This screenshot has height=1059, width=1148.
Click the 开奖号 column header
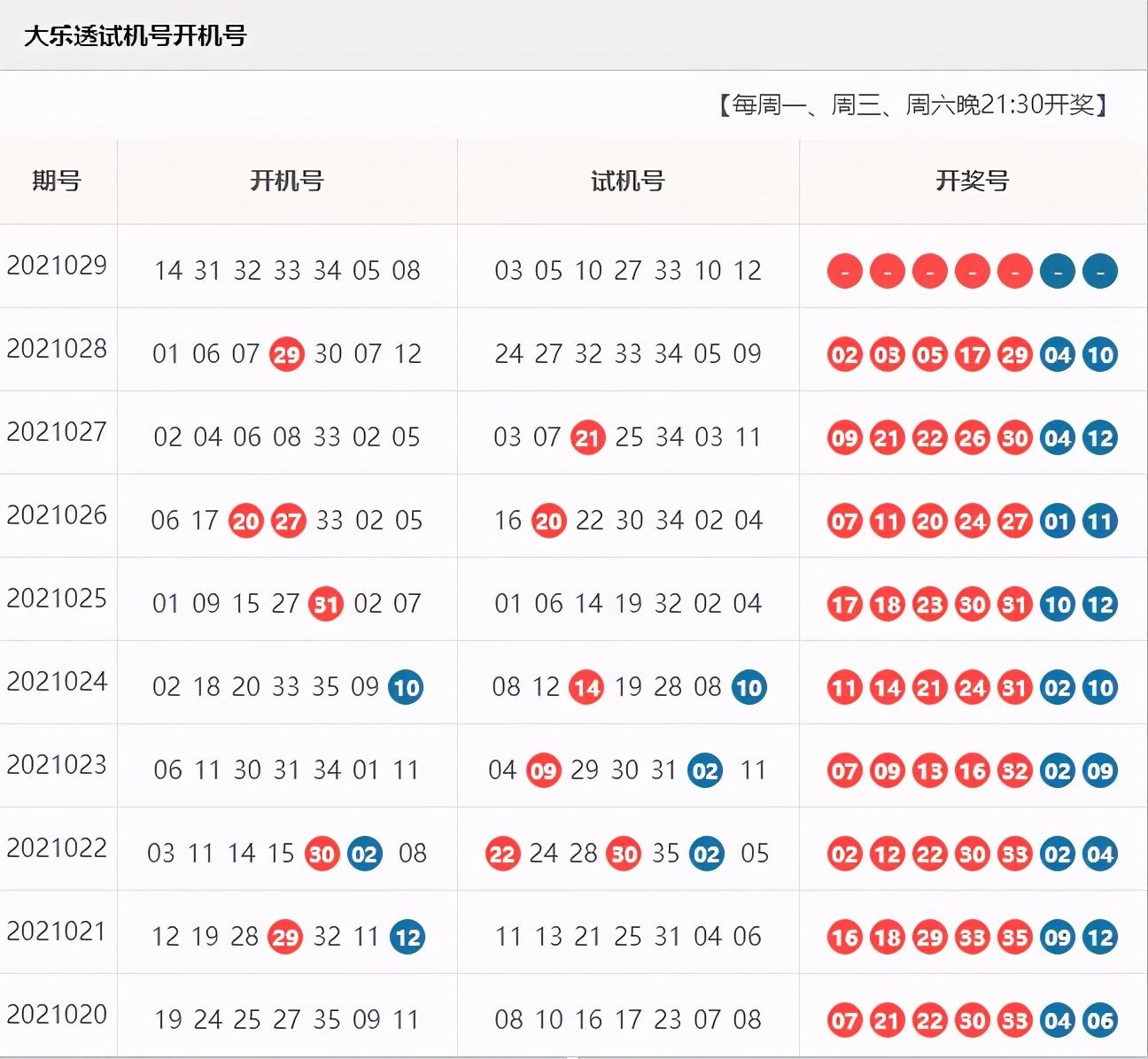(973, 181)
